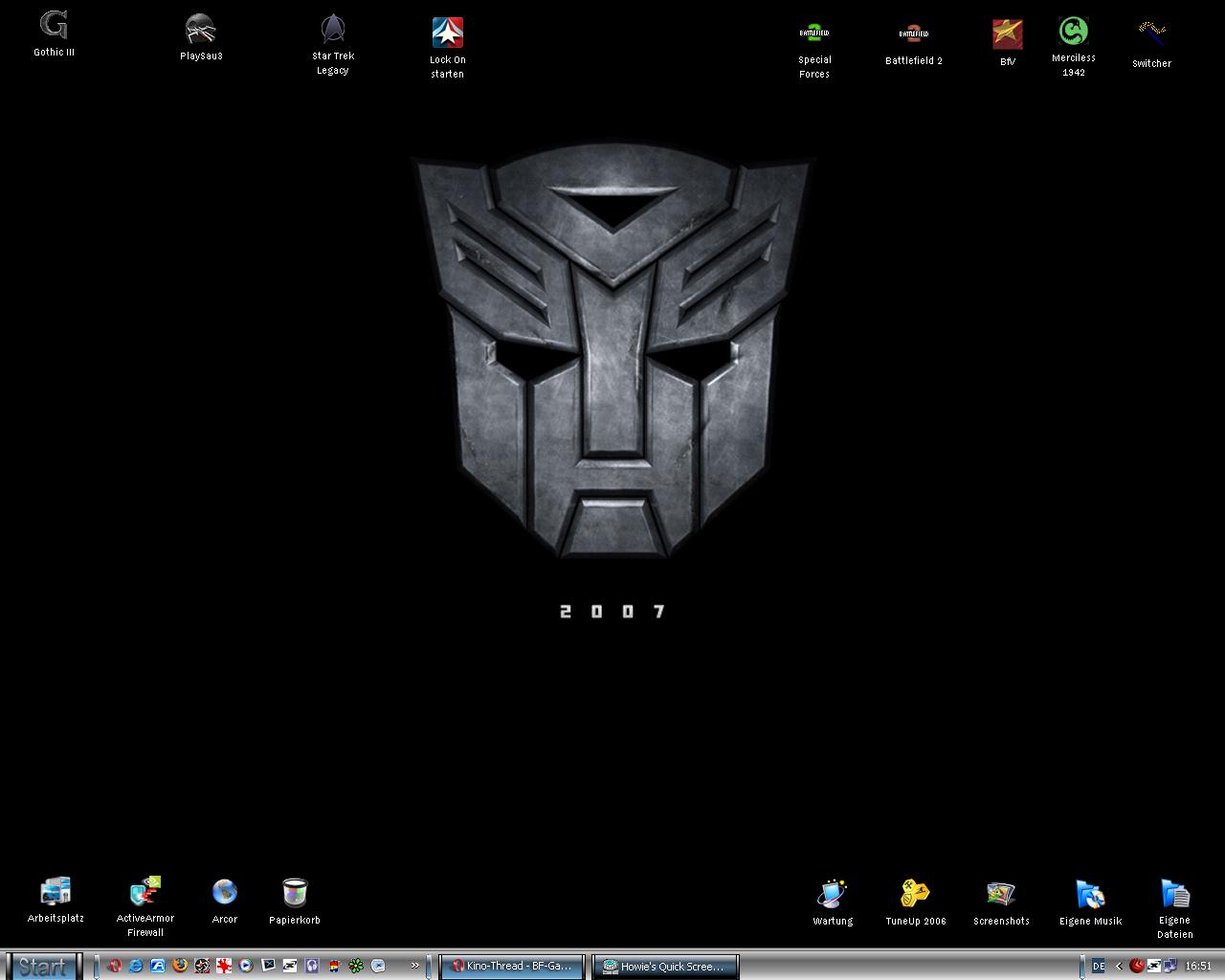1225x980 pixels.
Task: Open the Papierkorb recycle bin
Action: (x=295, y=902)
